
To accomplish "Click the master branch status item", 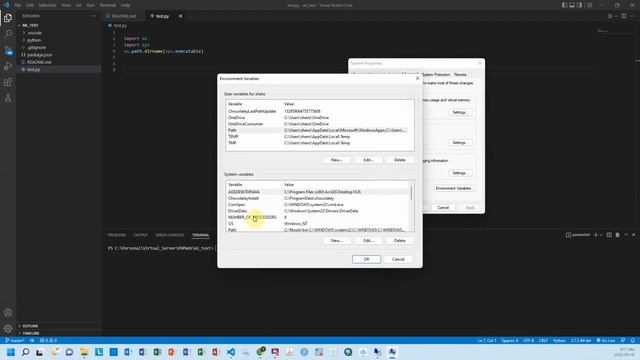I will [x=14, y=340].
